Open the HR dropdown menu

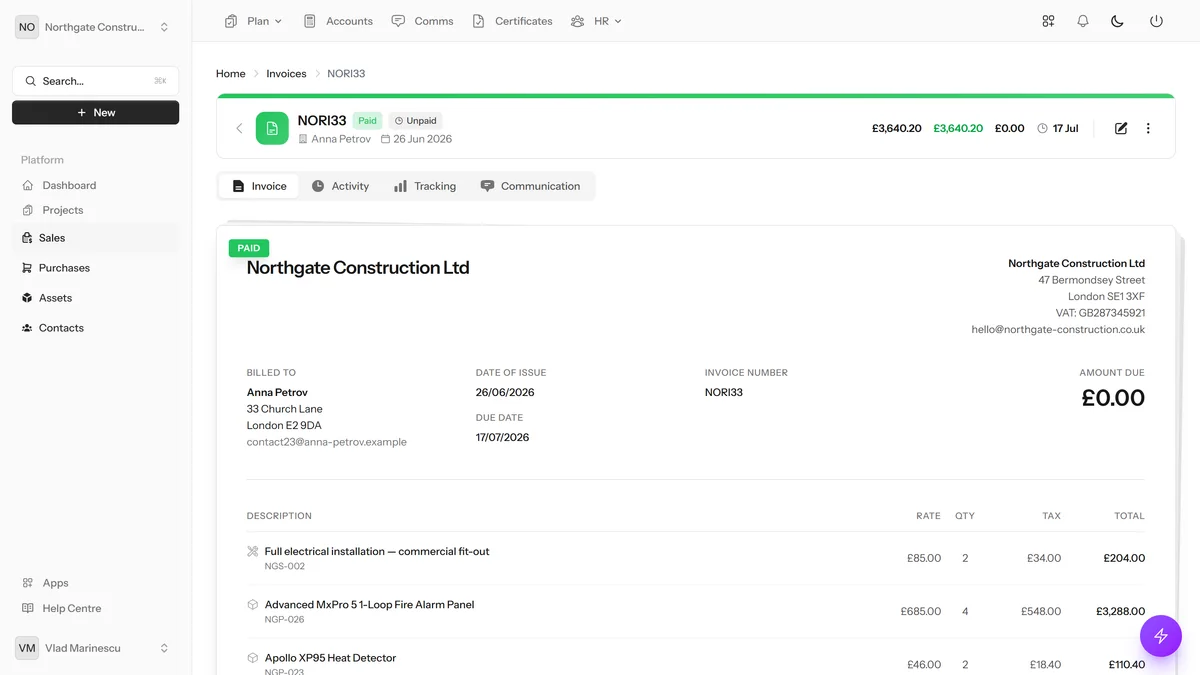pyautogui.click(x=596, y=21)
